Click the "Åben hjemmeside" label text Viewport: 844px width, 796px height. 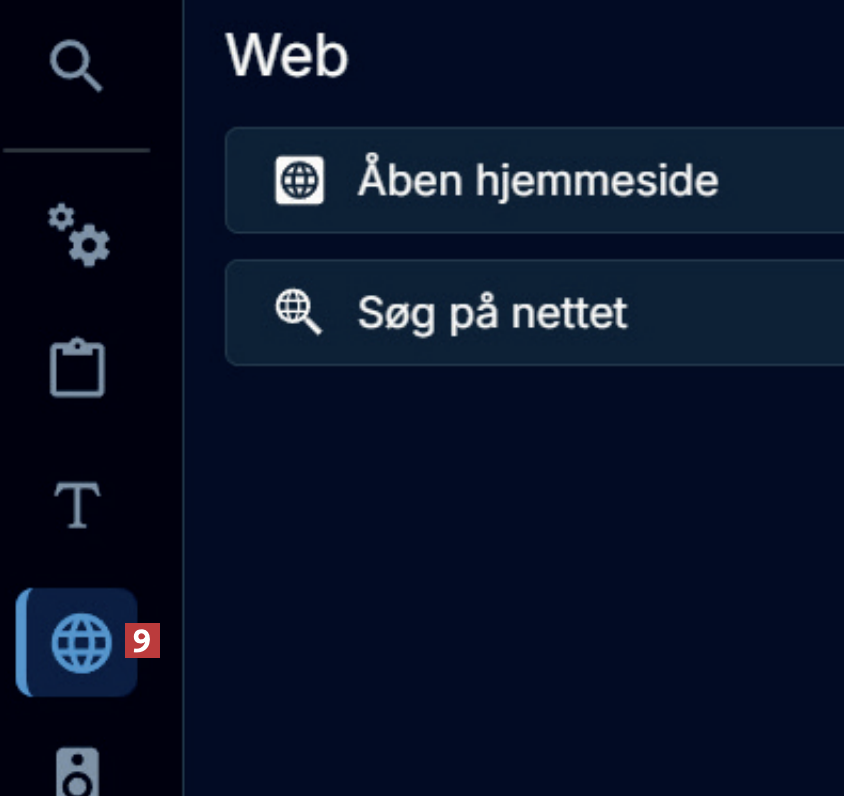click(538, 181)
